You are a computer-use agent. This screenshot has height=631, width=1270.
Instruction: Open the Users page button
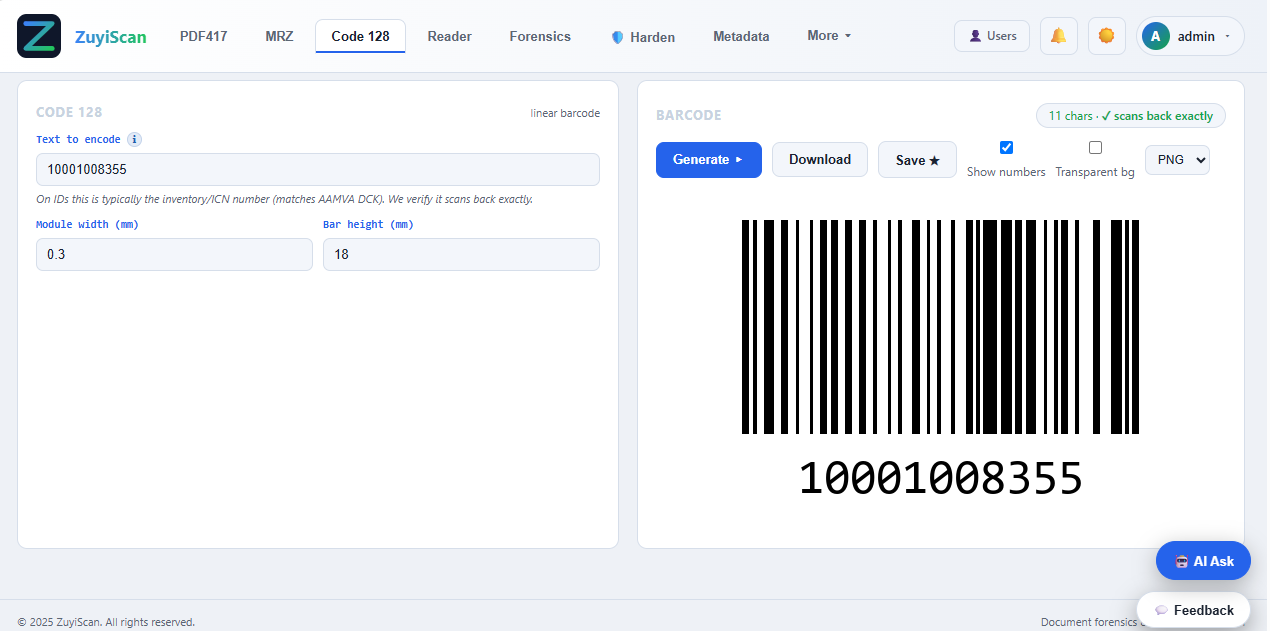(x=992, y=36)
